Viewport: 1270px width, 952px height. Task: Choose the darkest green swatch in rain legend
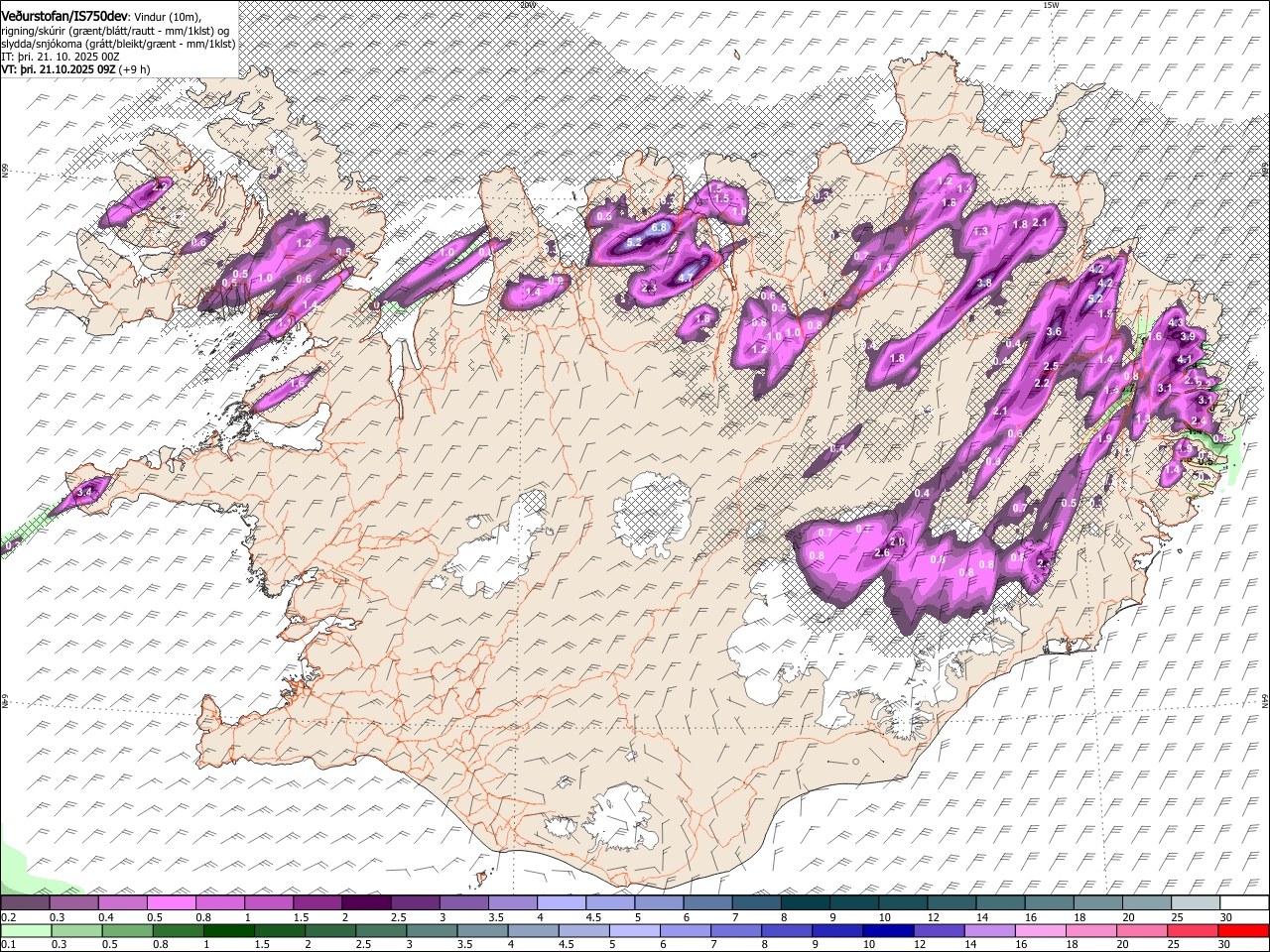click(229, 931)
